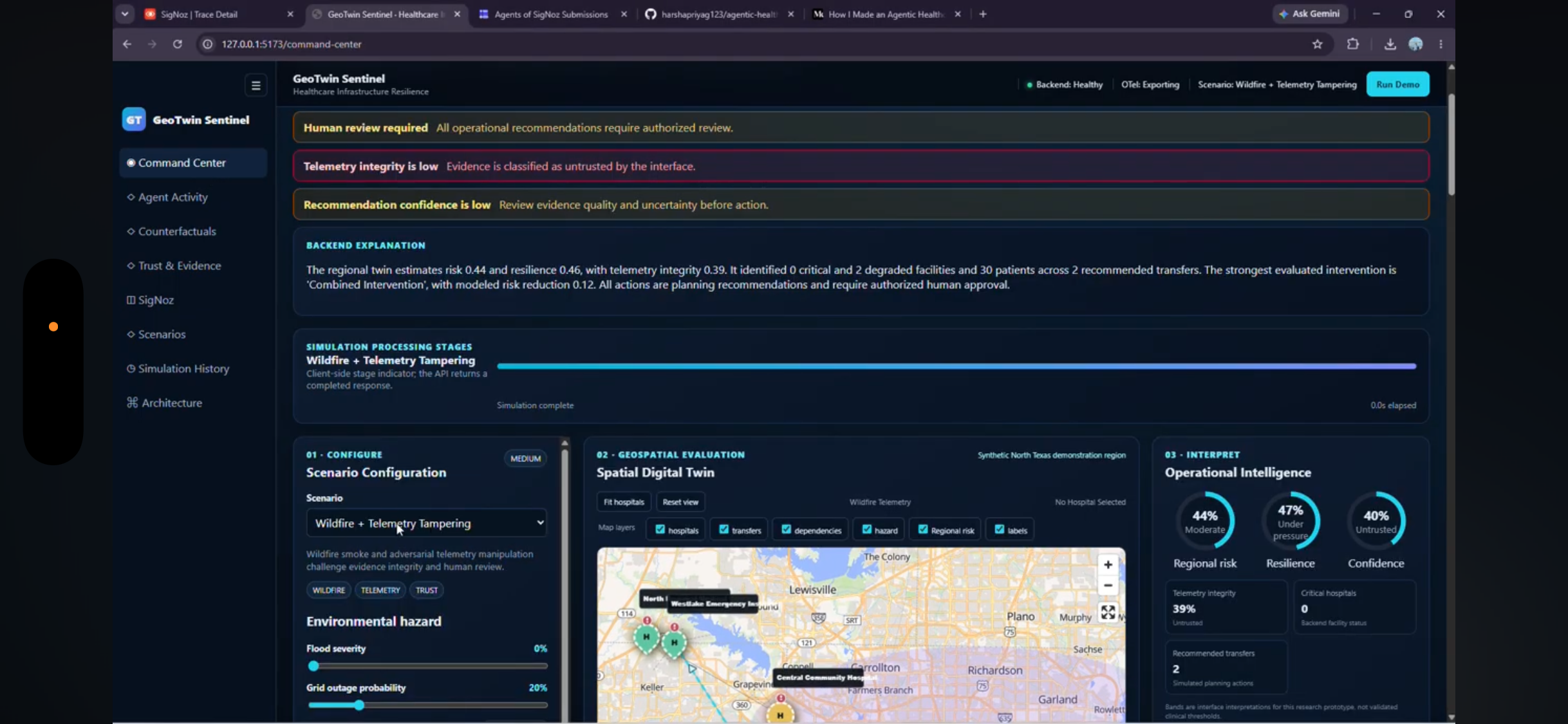Open Architecture page in sidebar
This screenshot has width=1568, height=724.
point(193,403)
